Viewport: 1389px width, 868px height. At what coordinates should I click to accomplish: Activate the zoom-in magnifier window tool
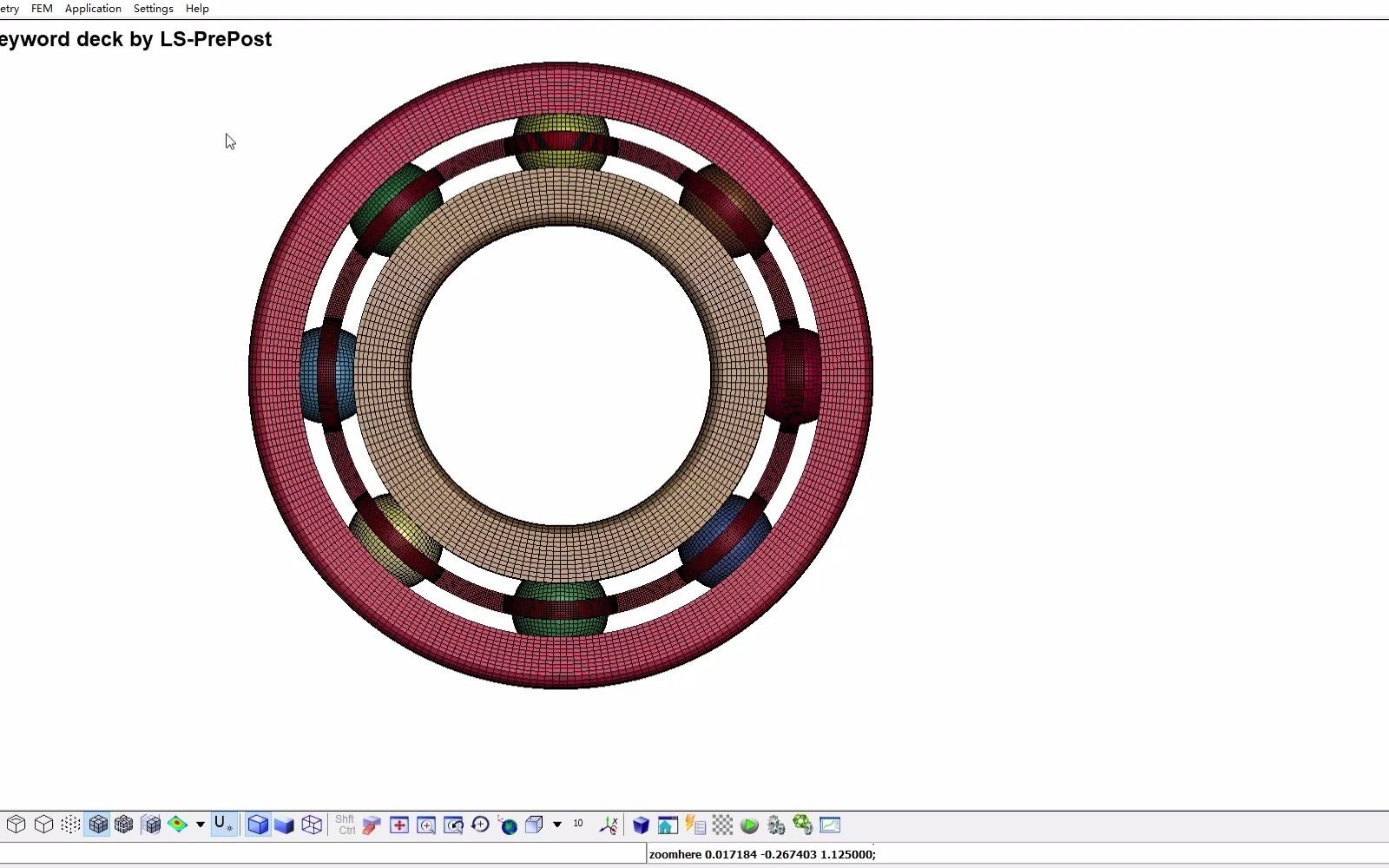click(426, 825)
